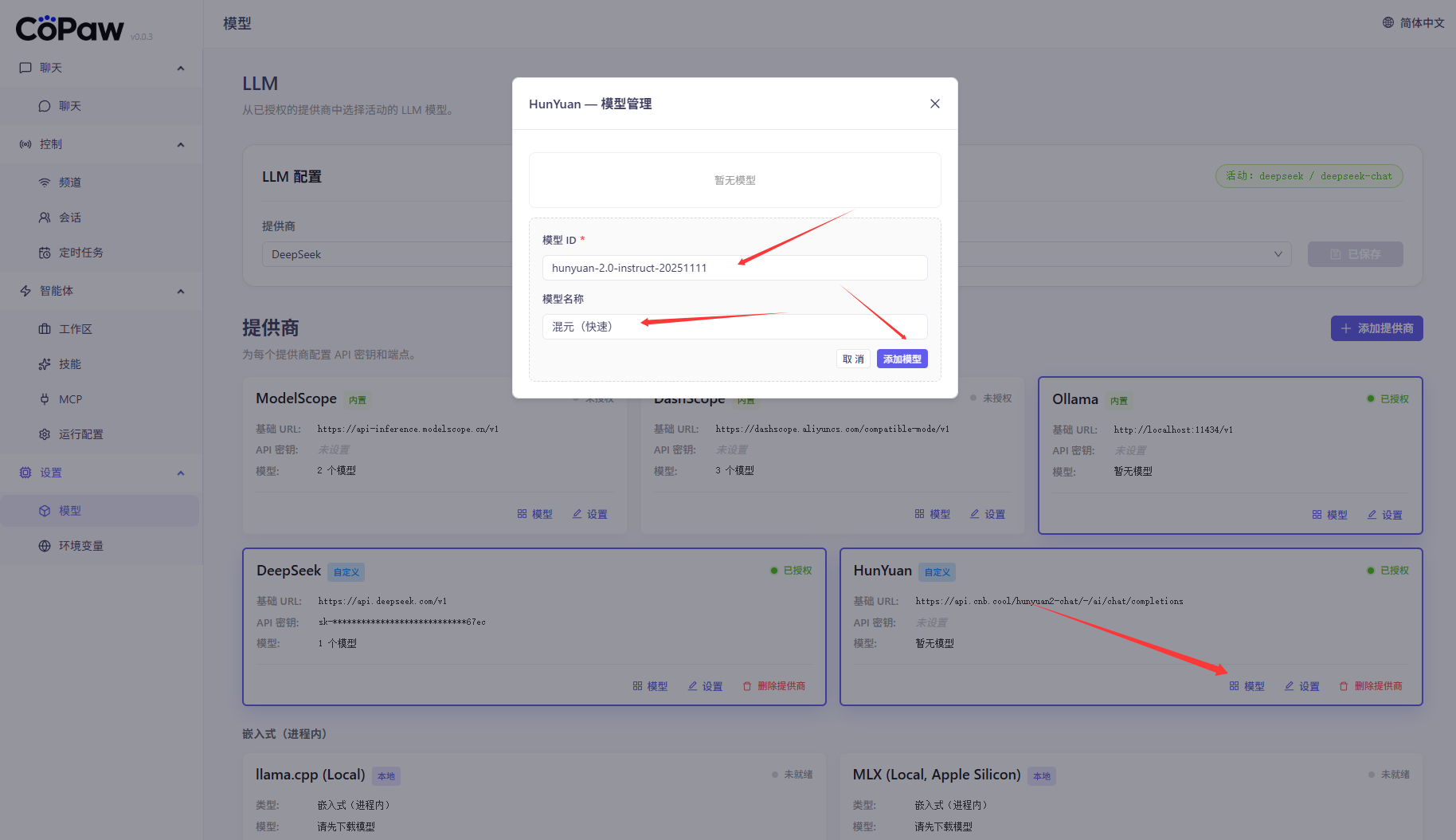Collapse the 控制 sidebar section
Viewport: 1456px width, 840px height.
click(x=180, y=144)
